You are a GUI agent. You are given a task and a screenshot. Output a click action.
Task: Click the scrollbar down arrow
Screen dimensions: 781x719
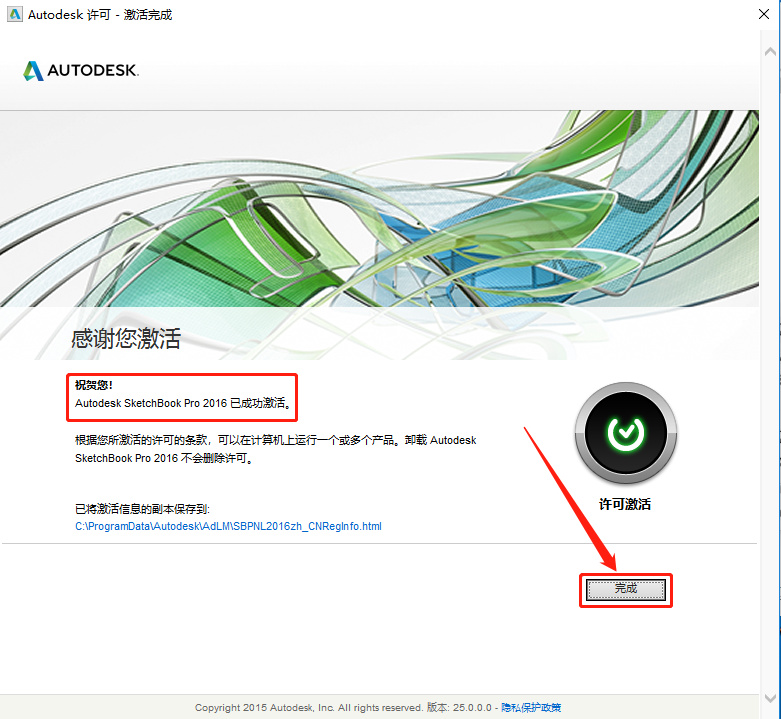tap(770, 698)
